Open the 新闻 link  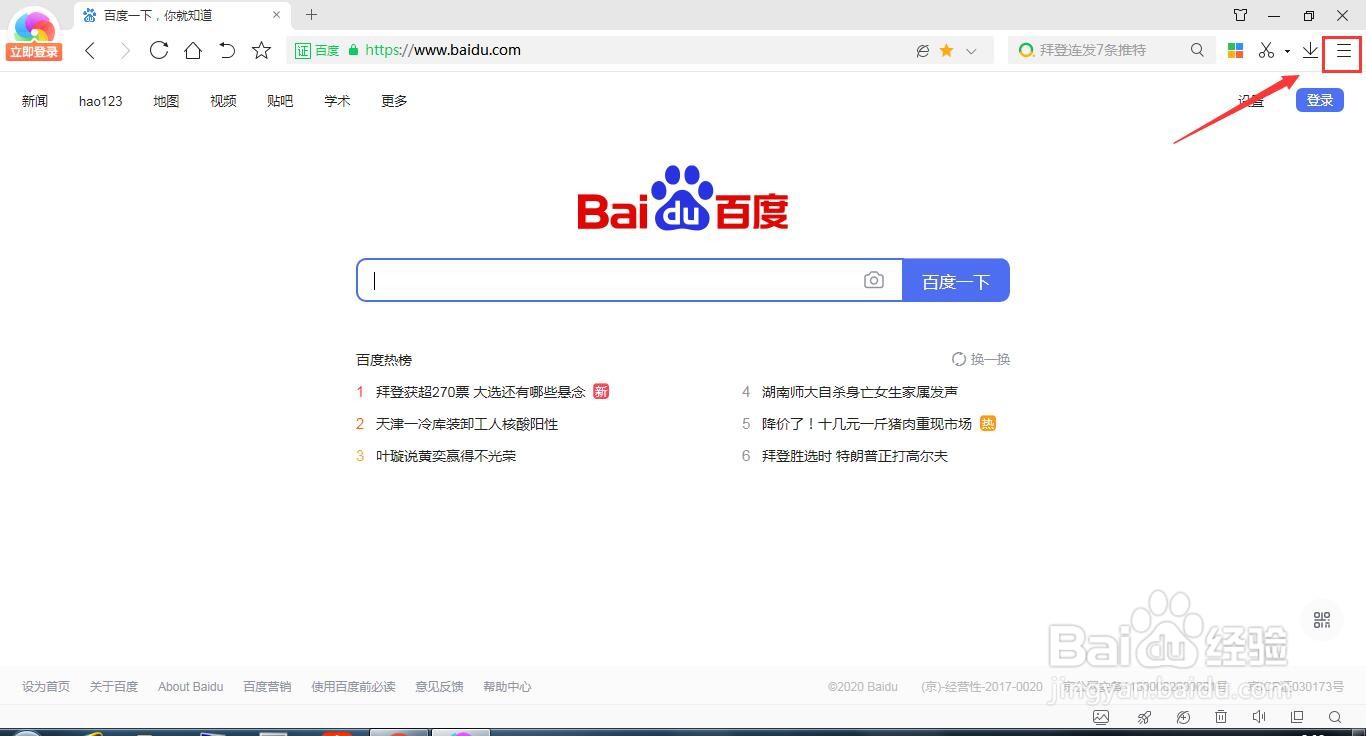pyautogui.click(x=35, y=101)
